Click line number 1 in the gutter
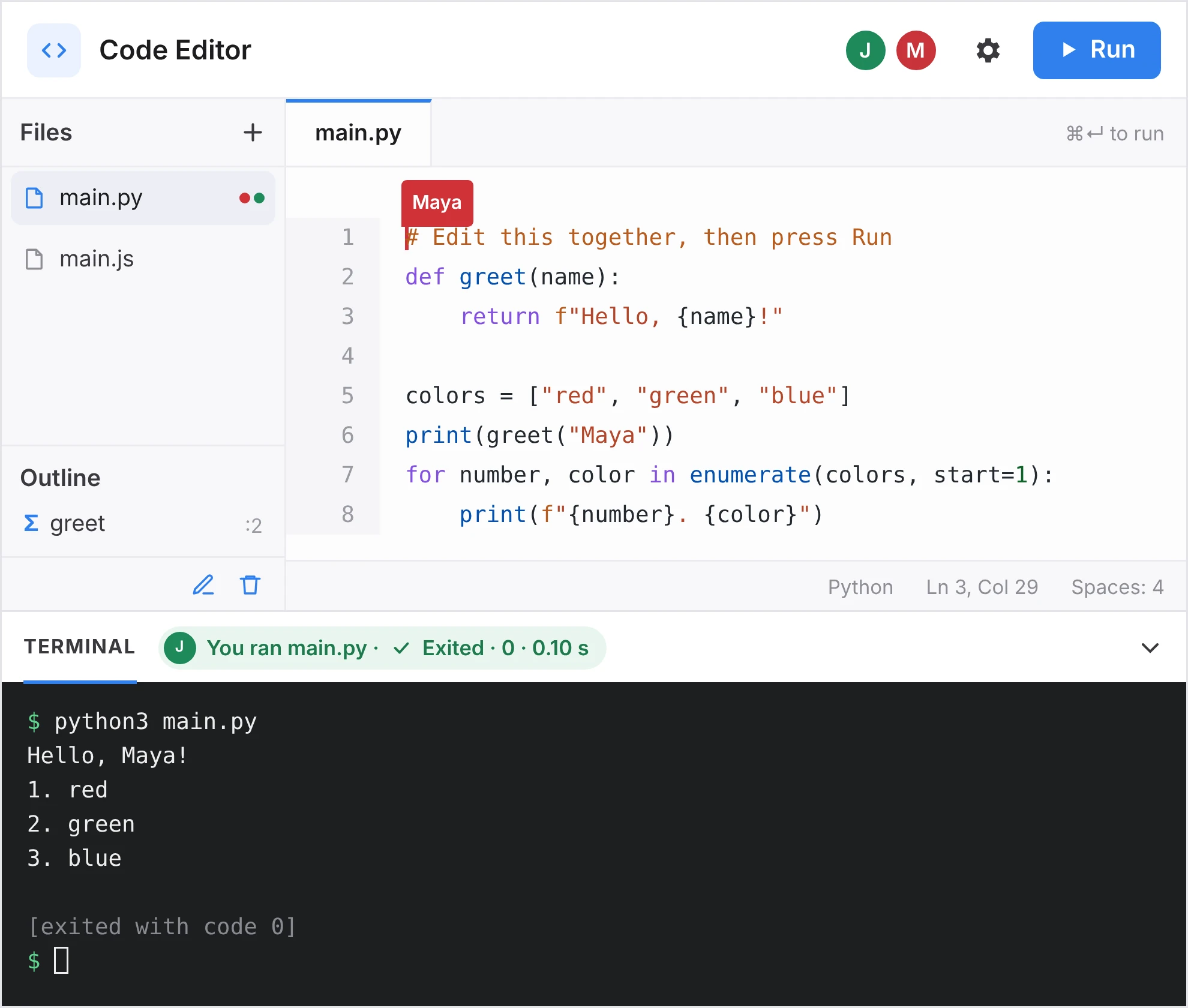 (x=348, y=237)
